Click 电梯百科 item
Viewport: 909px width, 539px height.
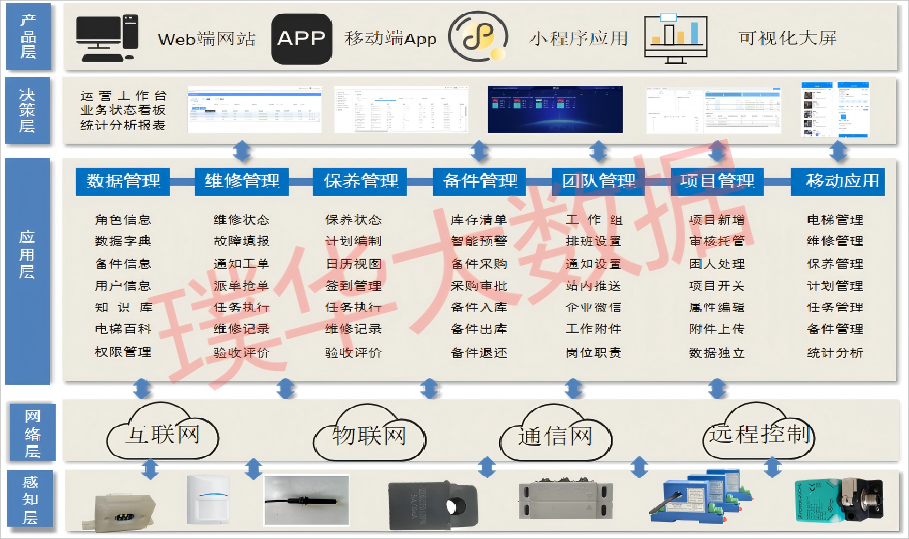(123, 329)
